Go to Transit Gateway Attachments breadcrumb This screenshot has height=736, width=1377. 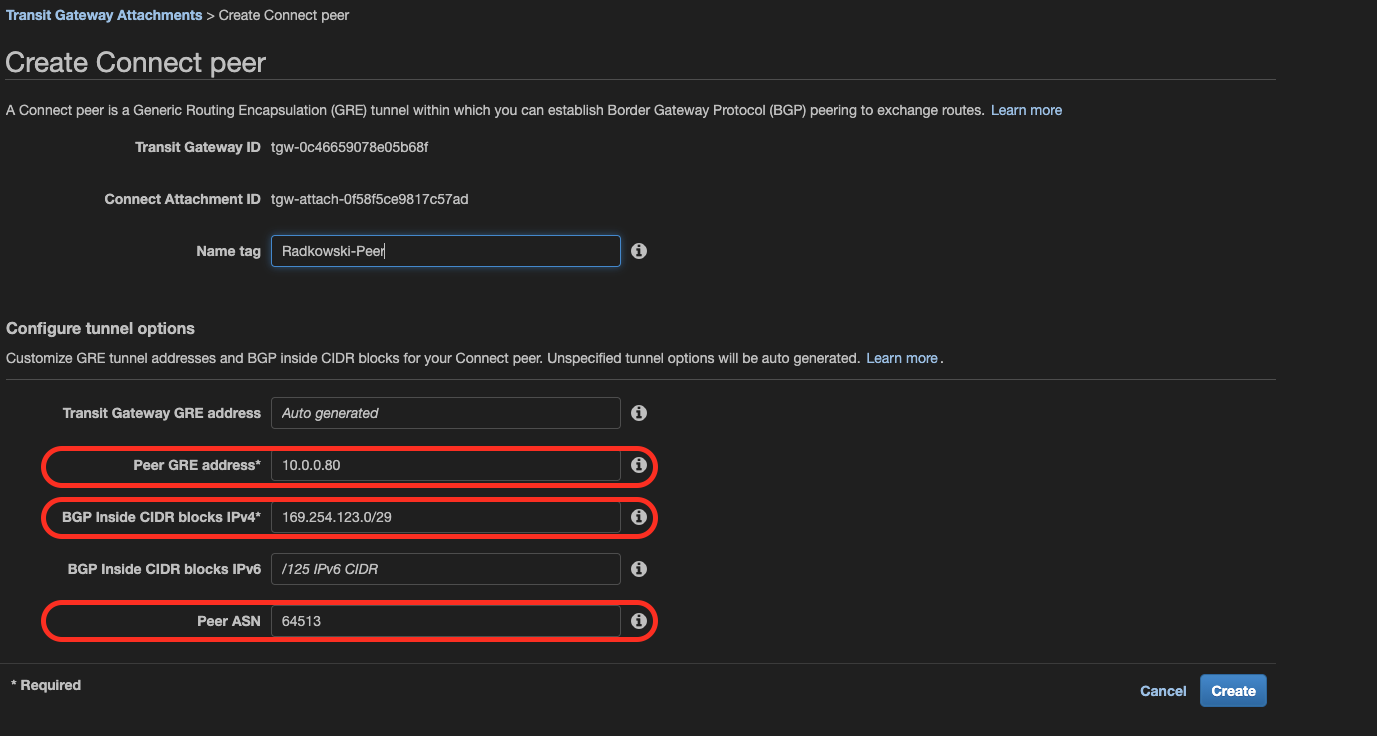coord(104,16)
